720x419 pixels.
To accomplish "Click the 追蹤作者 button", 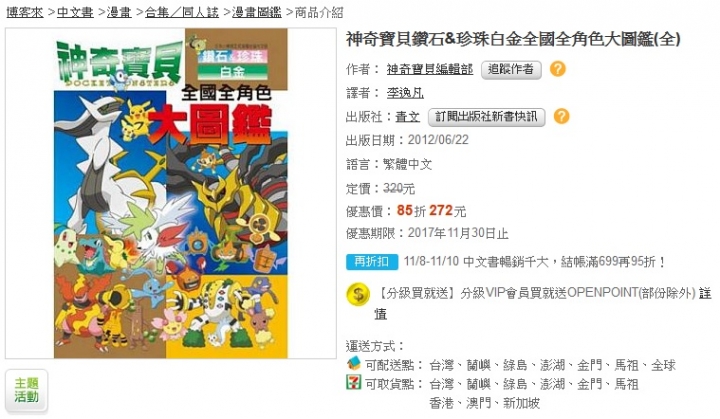I will click(511, 69).
